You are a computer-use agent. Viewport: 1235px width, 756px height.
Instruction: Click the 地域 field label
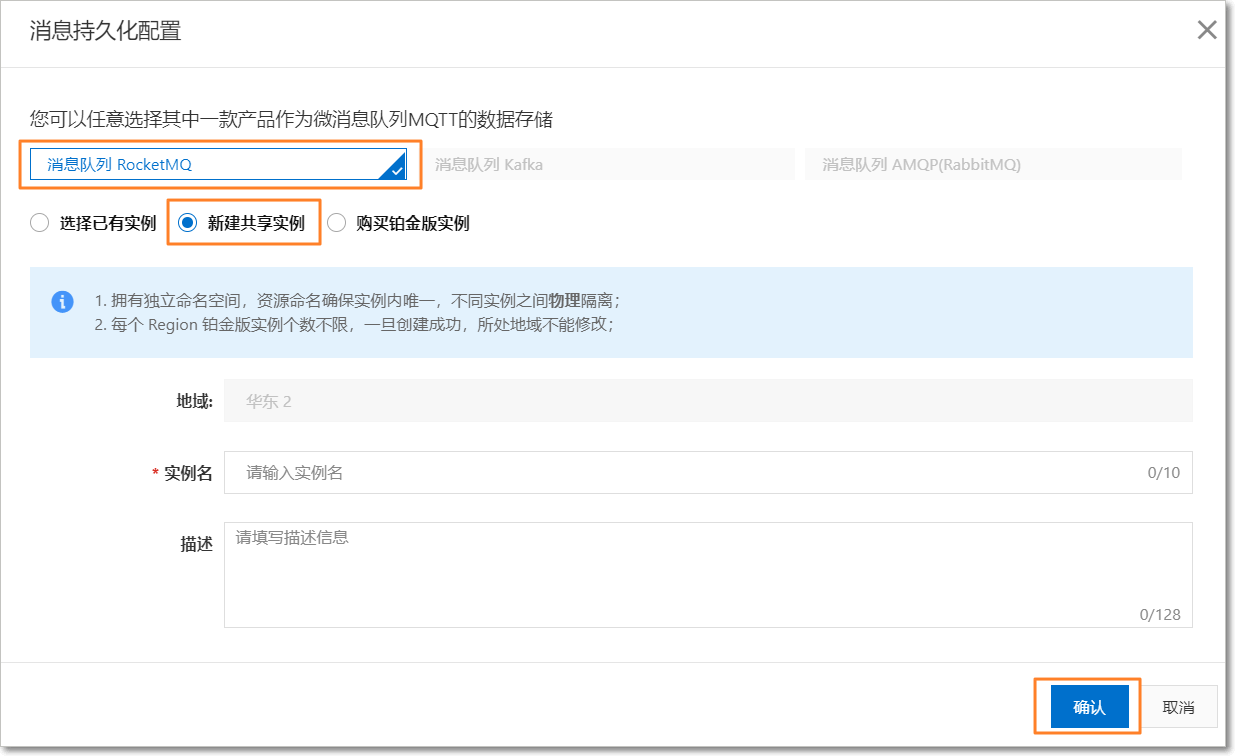click(195, 401)
